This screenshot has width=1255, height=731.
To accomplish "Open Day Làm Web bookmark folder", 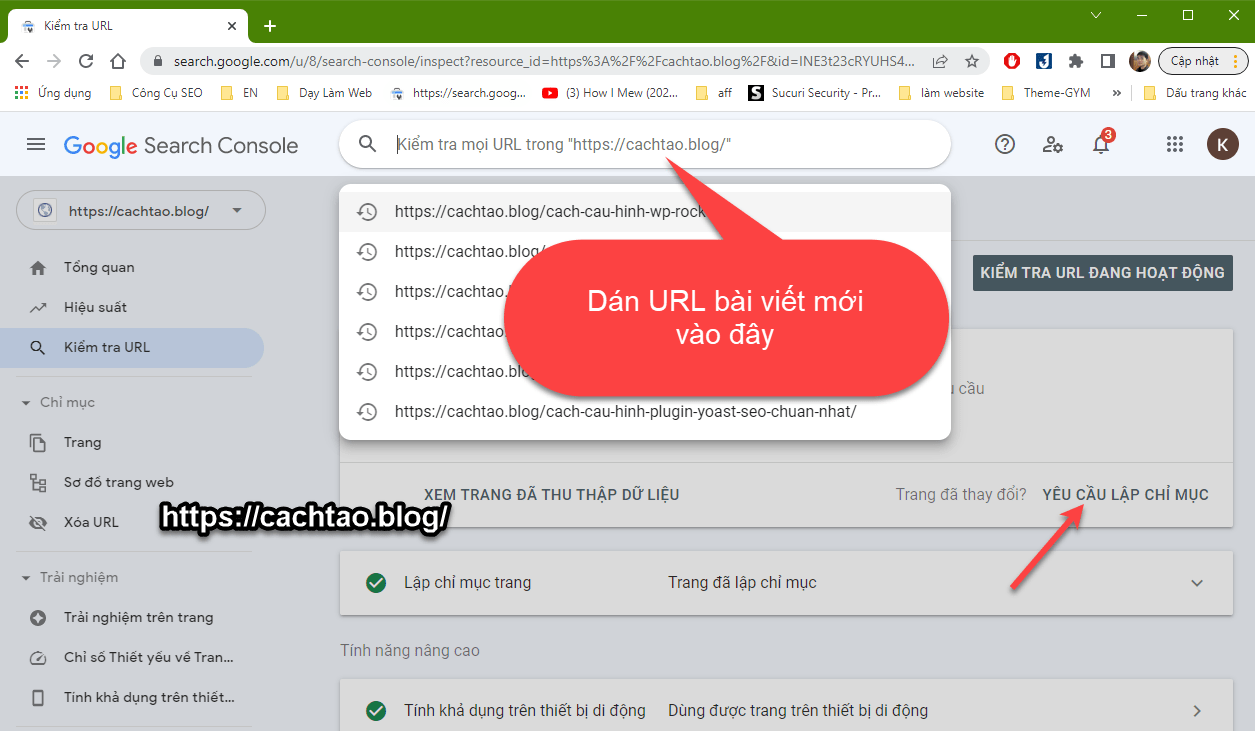I will tap(325, 93).
